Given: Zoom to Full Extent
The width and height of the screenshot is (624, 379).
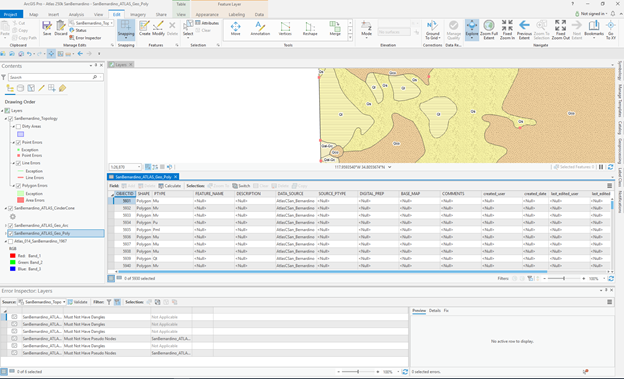Looking at the screenshot, I should click(x=489, y=29).
